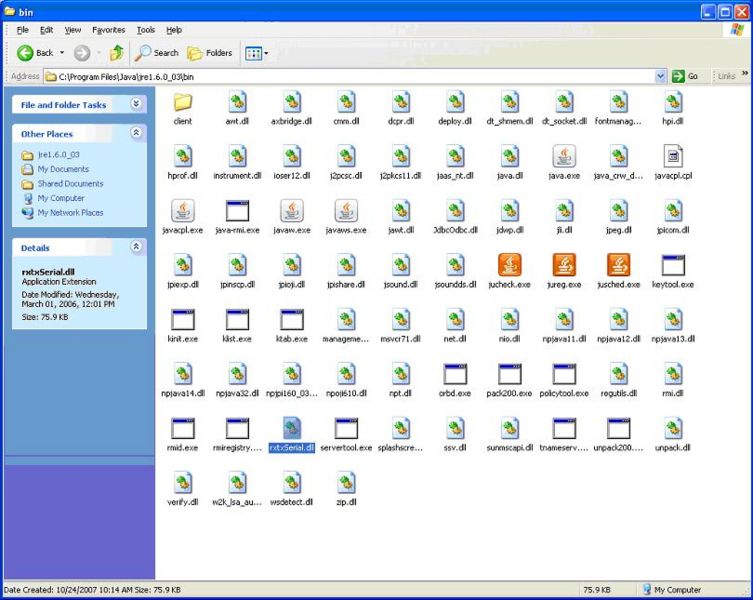
Task: Collapse the Other Places panel
Action: click(136, 133)
